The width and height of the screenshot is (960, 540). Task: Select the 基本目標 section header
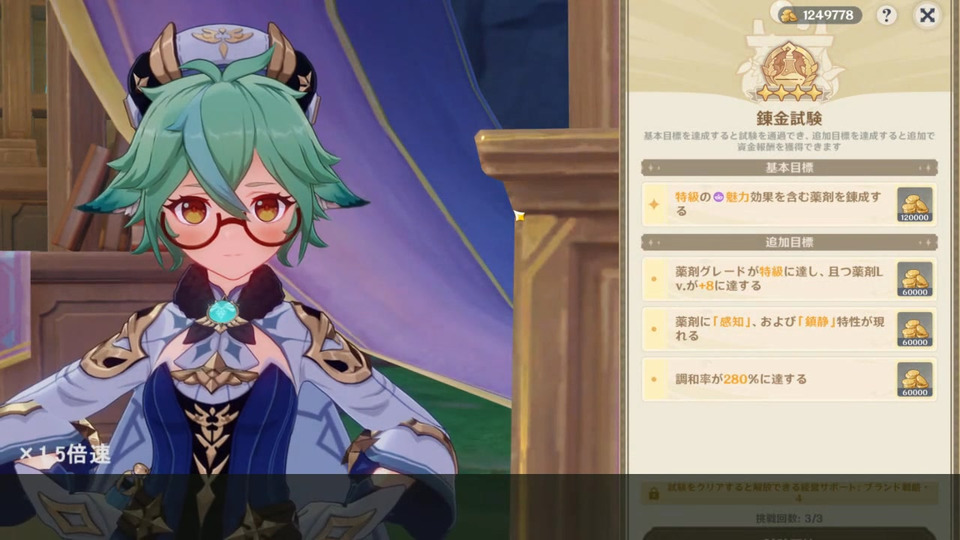[789, 167]
